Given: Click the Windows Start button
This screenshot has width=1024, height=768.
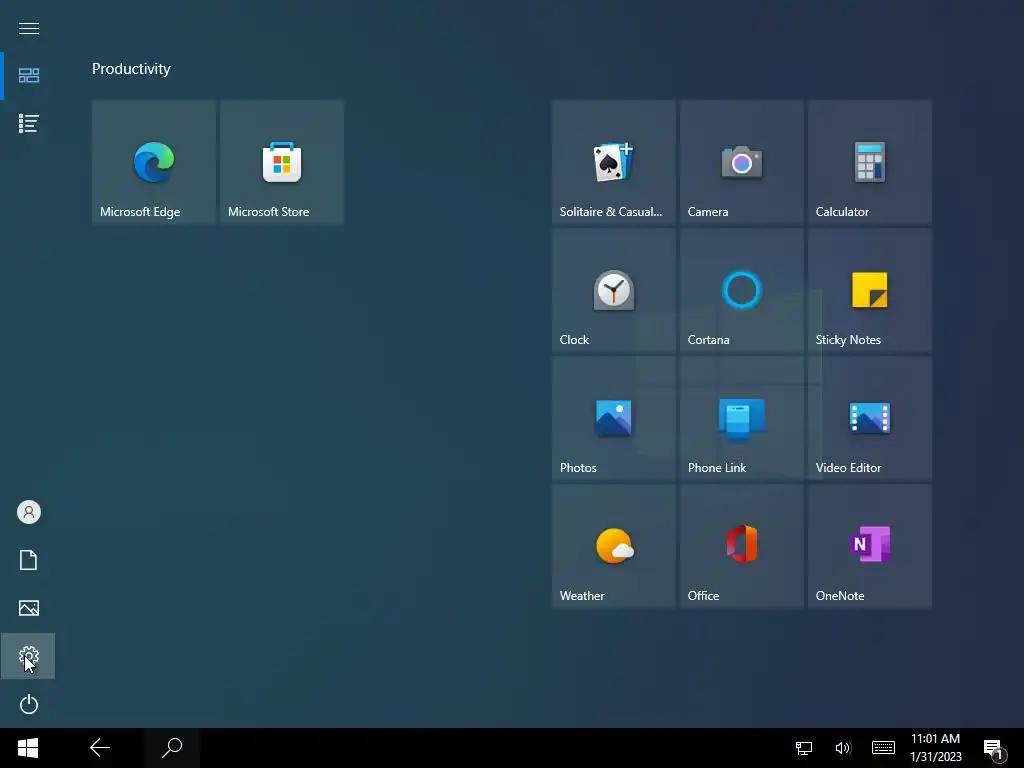Looking at the screenshot, I should (28, 748).
